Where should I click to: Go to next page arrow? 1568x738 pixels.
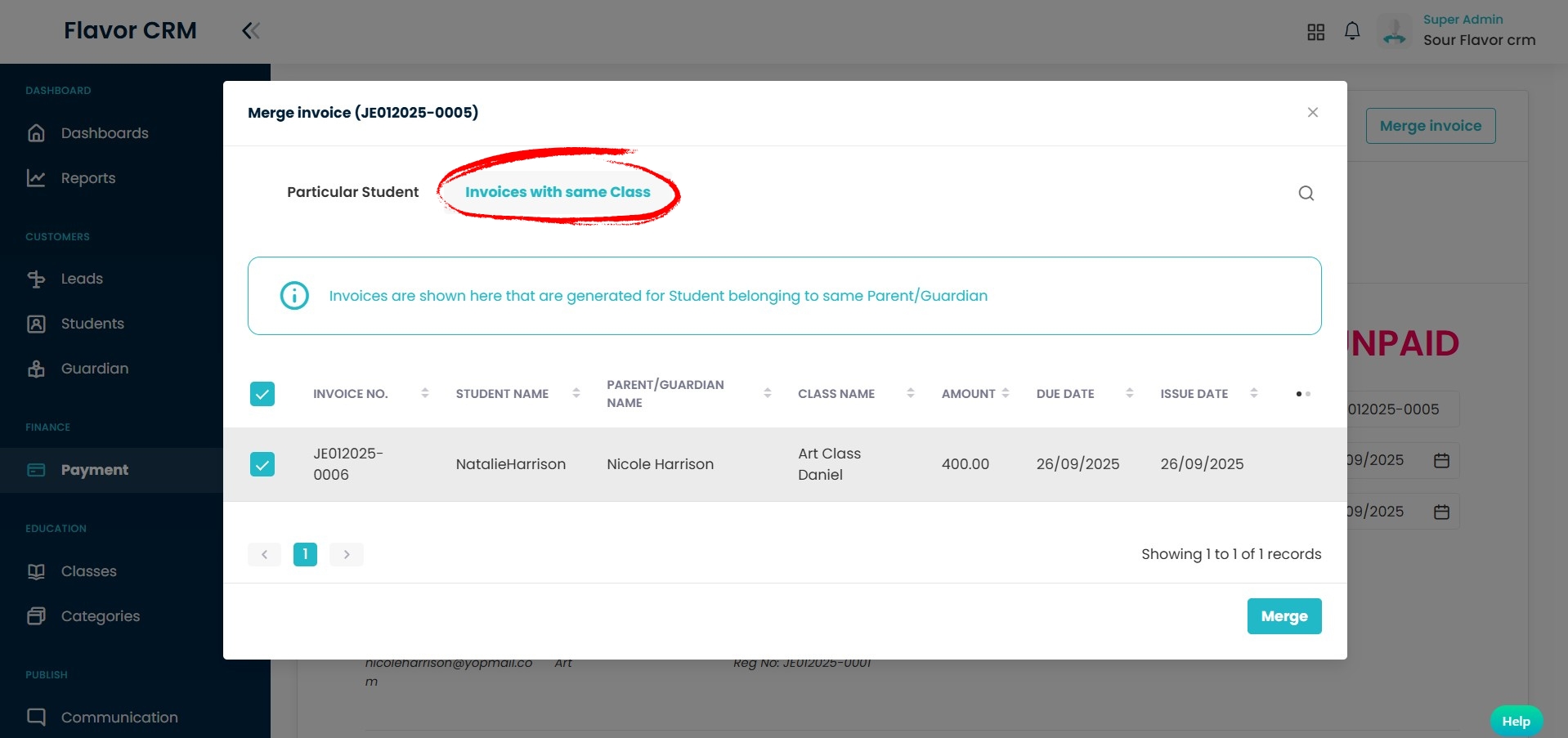347,554
